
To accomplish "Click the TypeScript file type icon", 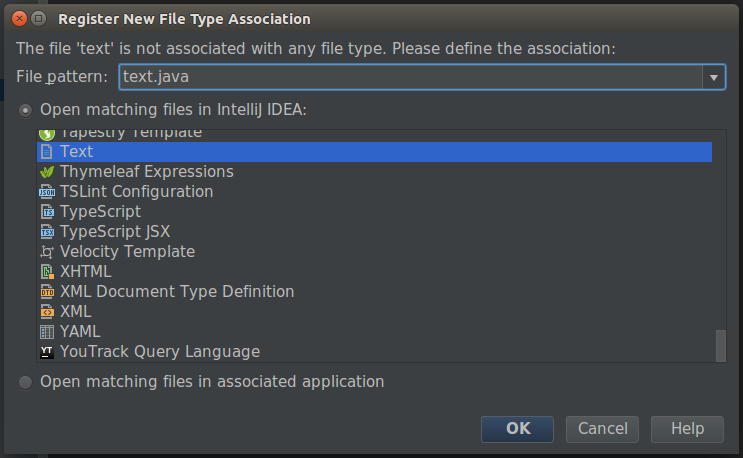I will pyautogui.click(x=46, y=212).
